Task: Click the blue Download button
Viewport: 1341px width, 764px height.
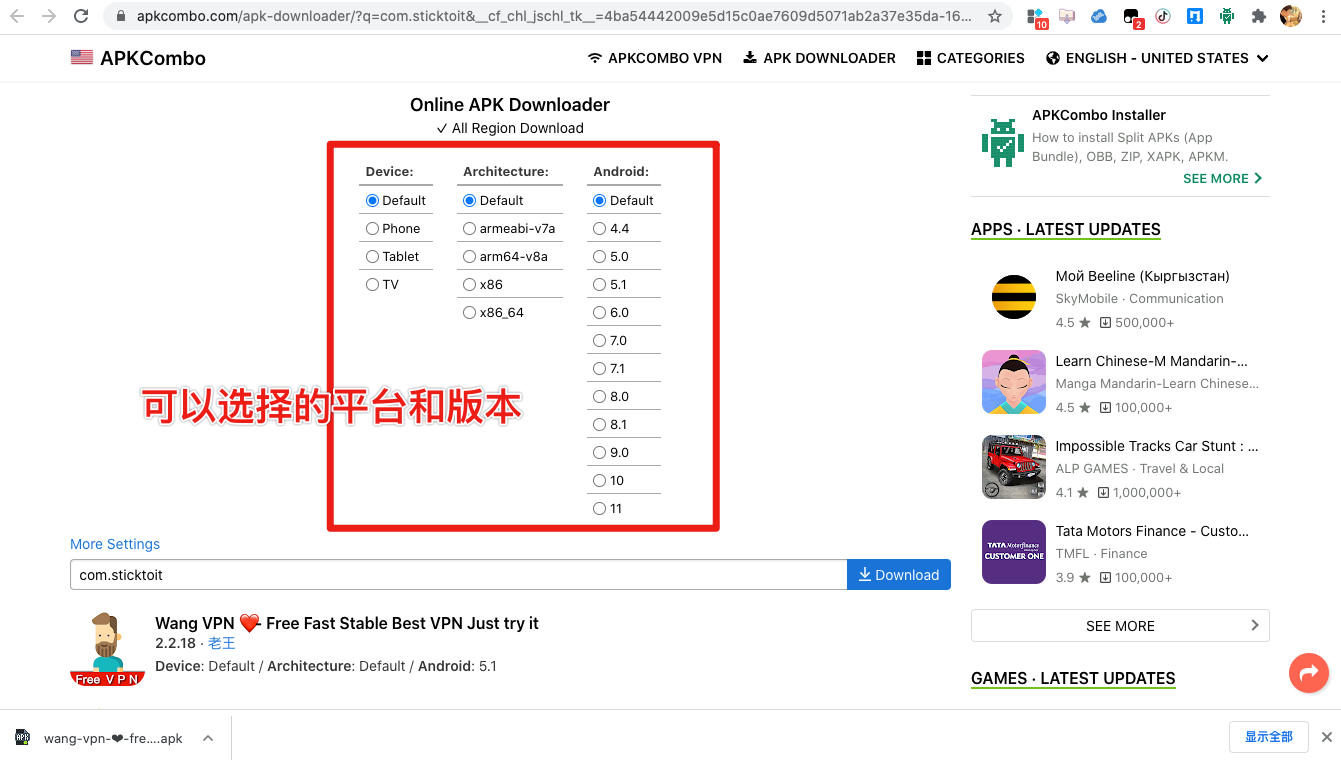Action: [899, 575]
